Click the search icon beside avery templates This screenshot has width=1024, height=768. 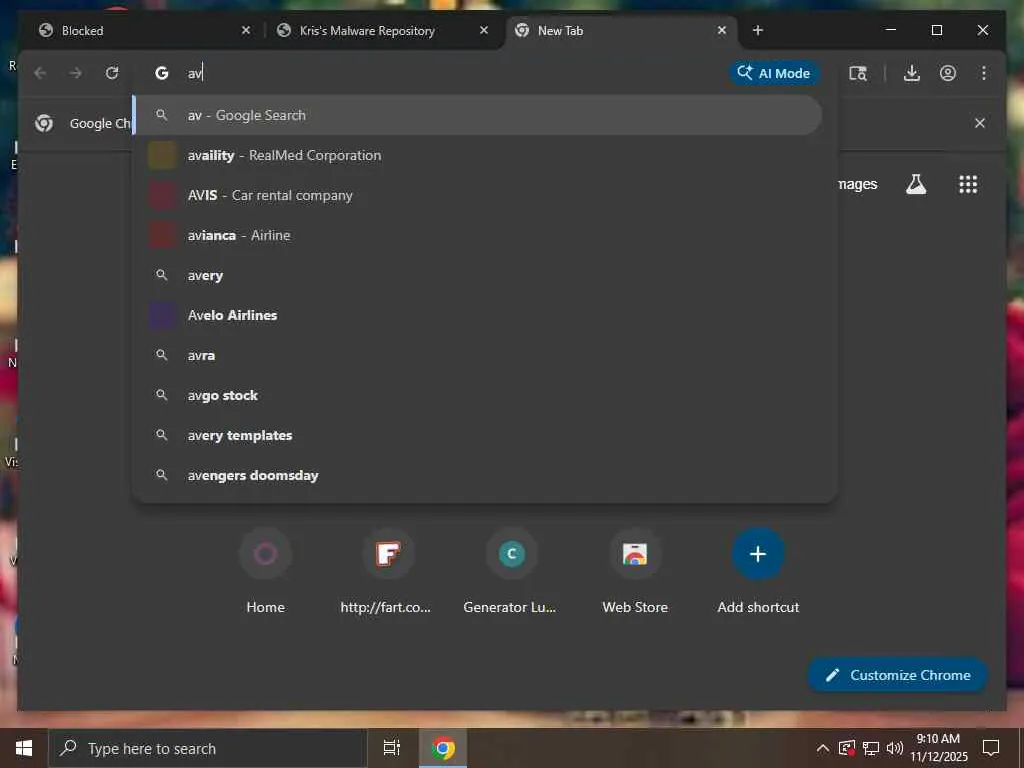tap(162, 435)
